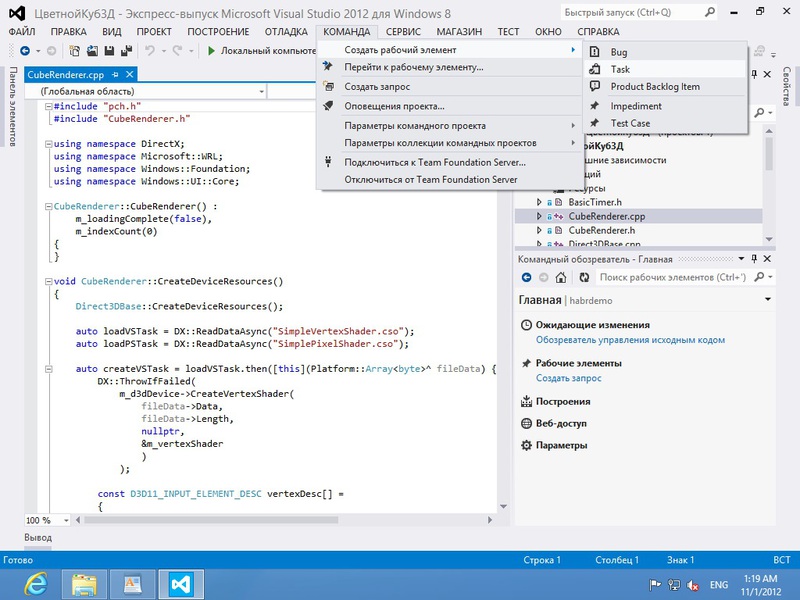
Task: Click the Save All toolbar icon
Action: coord(126,51)
